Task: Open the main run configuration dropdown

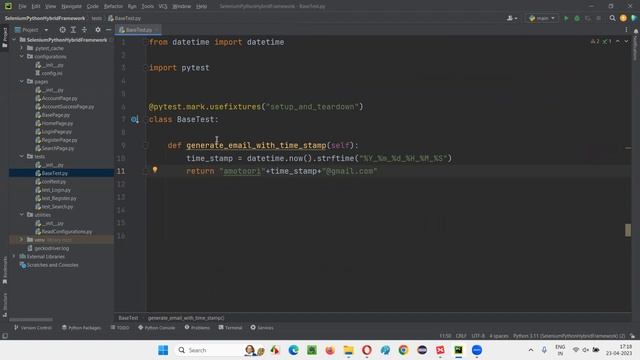Action: click(x=542, y=18)
